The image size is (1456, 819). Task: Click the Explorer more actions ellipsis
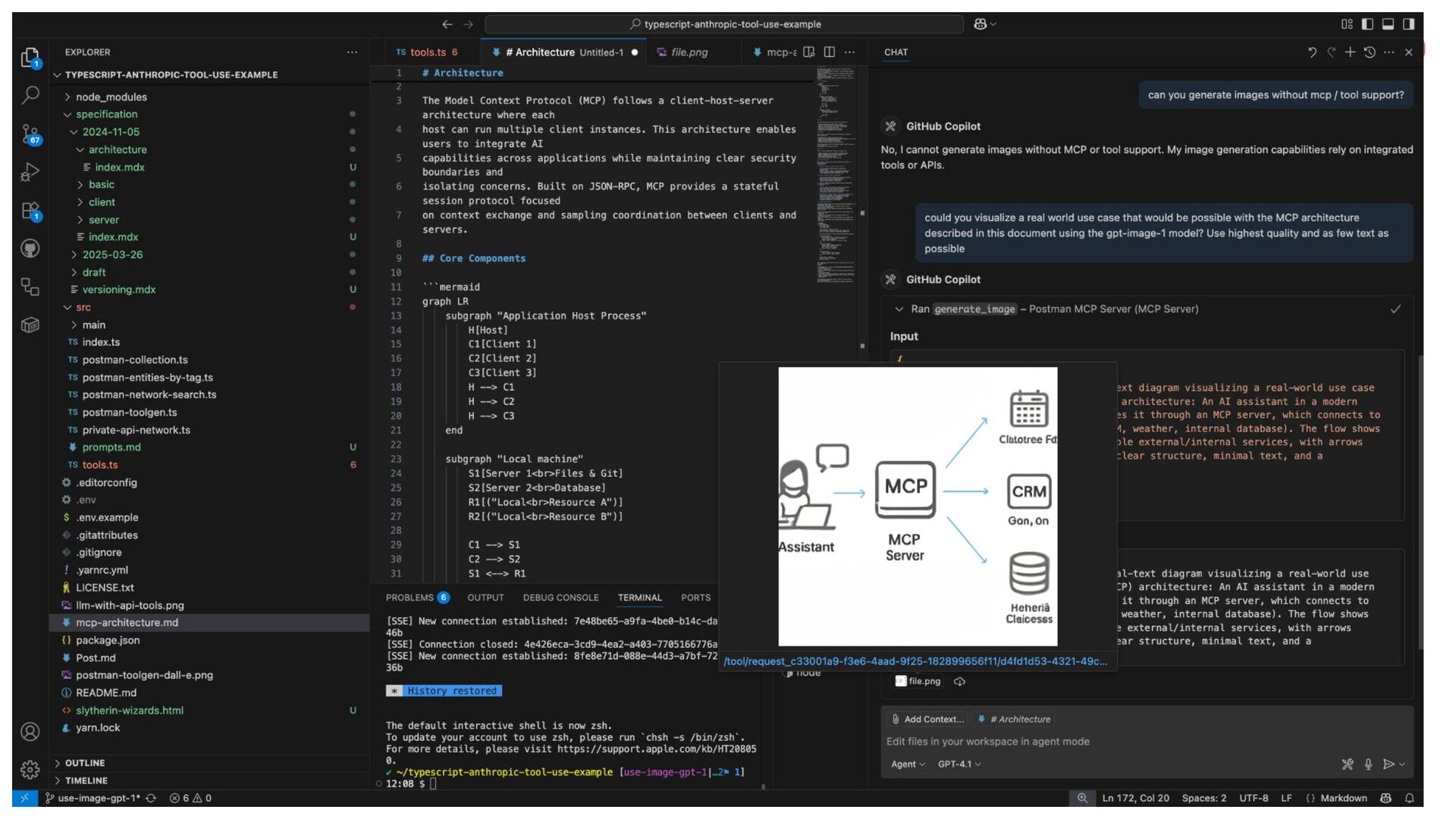point(352,52)
